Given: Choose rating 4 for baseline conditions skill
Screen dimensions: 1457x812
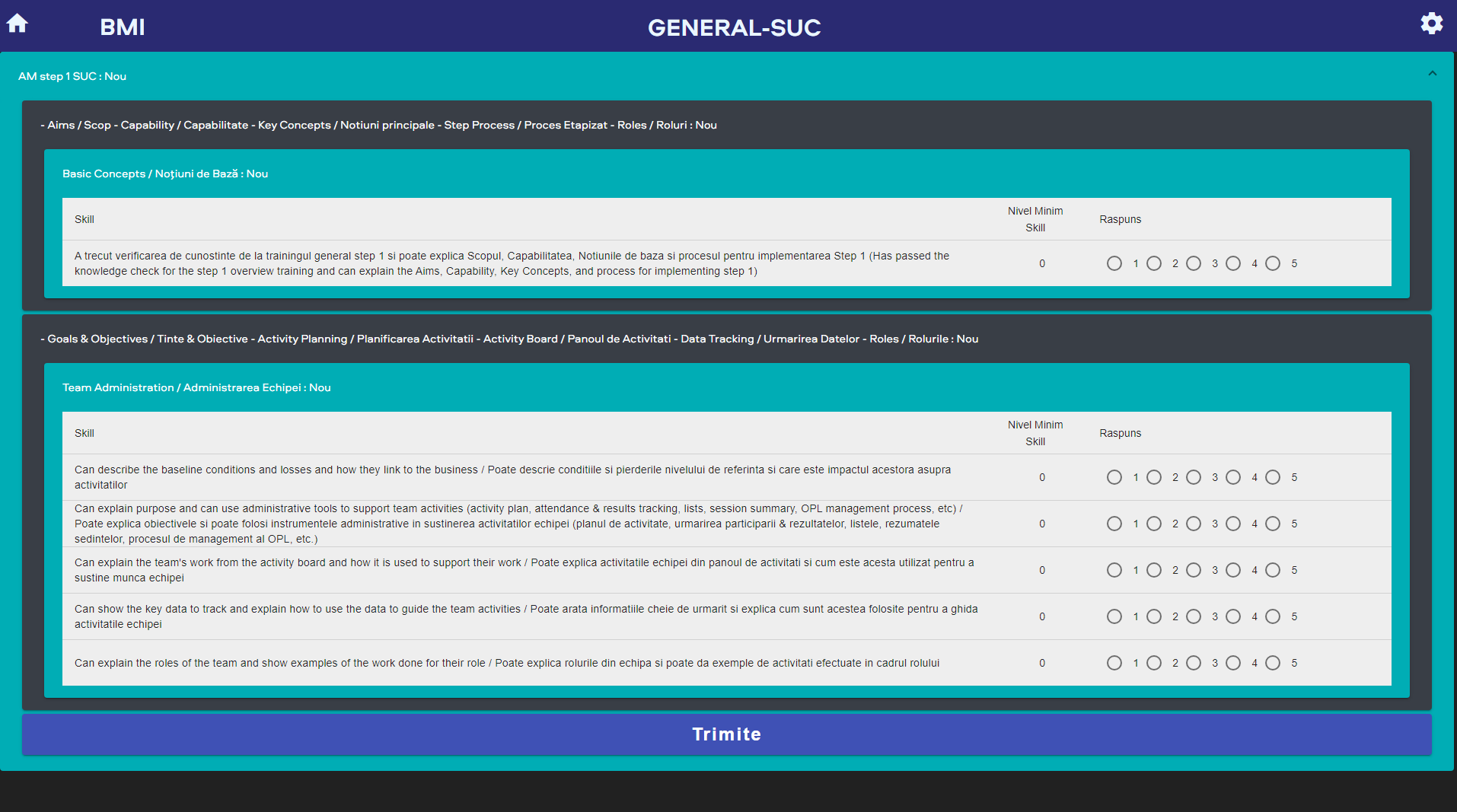Looking at the screenshot, I should click(x=1233, y=477).
